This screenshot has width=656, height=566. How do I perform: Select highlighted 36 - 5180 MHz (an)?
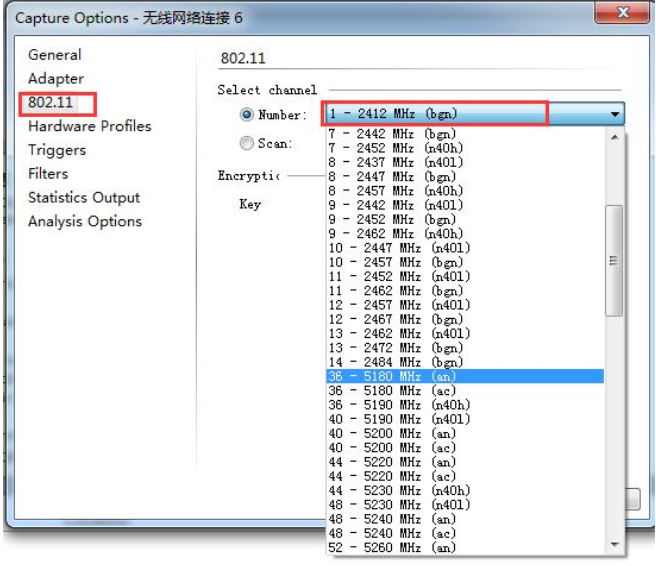465,376
